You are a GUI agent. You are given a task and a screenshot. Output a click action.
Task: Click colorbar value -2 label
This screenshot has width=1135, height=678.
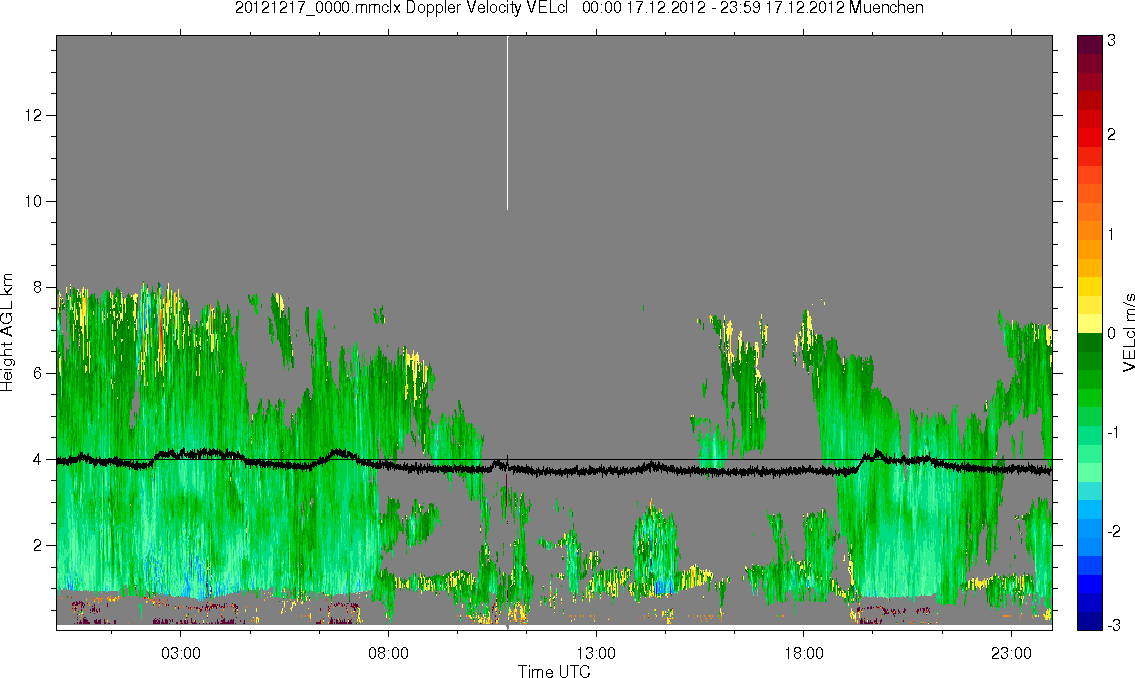click(x=1113, y=532)
